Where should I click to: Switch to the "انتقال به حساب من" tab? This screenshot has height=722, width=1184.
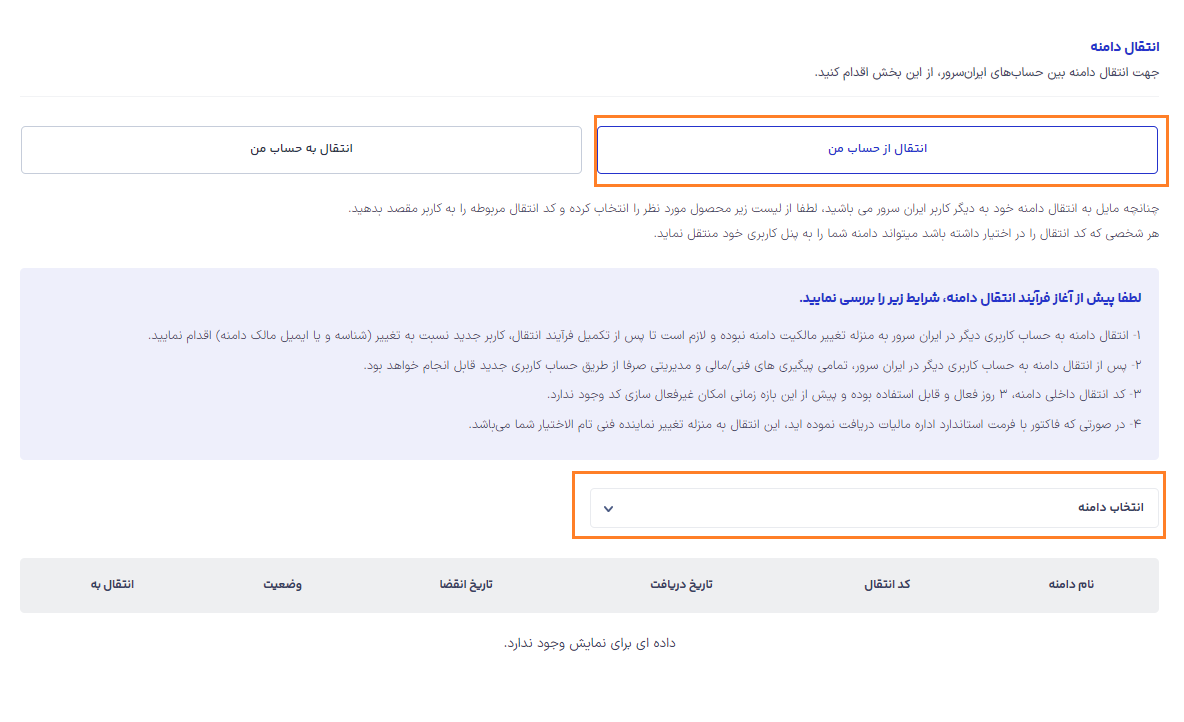(x=301, y=149)
